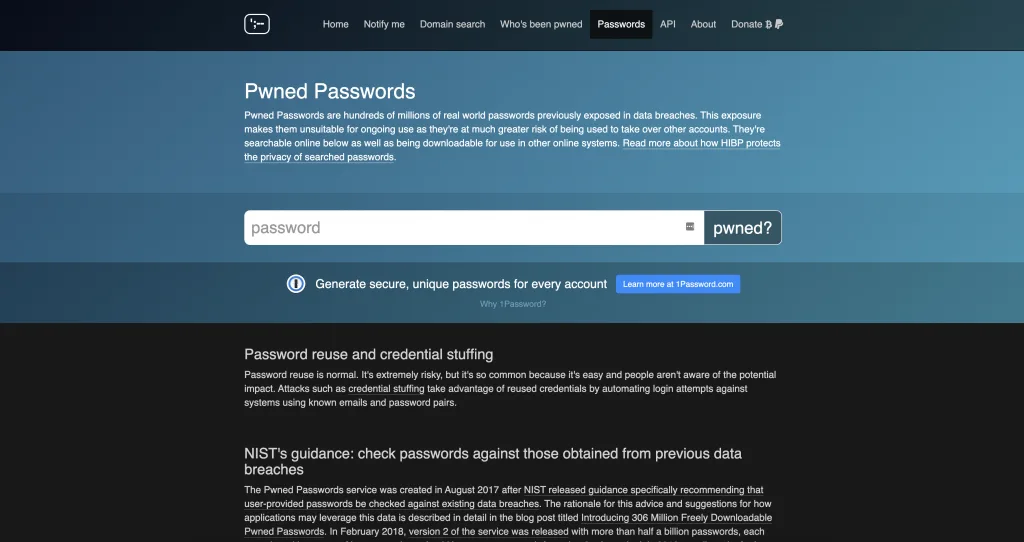Open the API menu item

[667, 24]
